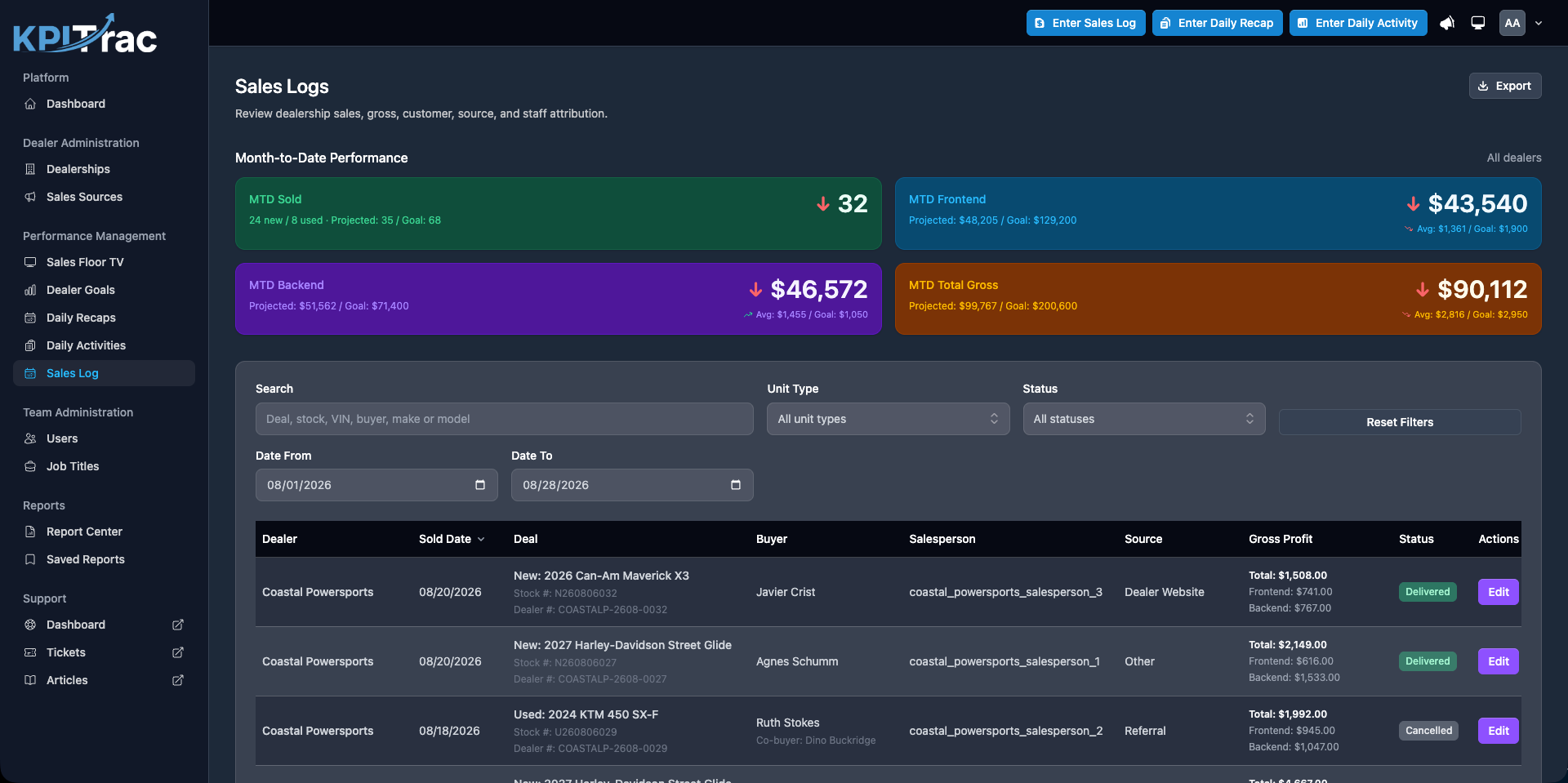Click external link icon beside Tickets

(x=178, y=652)
